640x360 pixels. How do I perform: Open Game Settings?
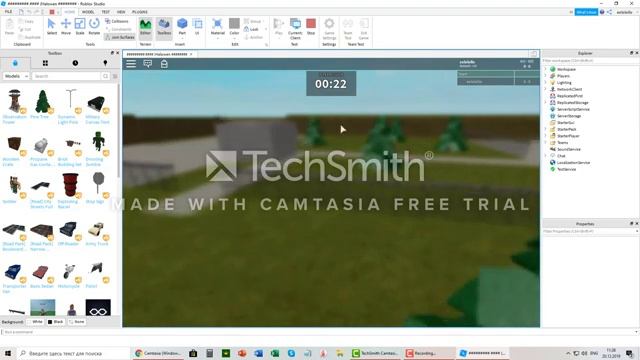329,28
